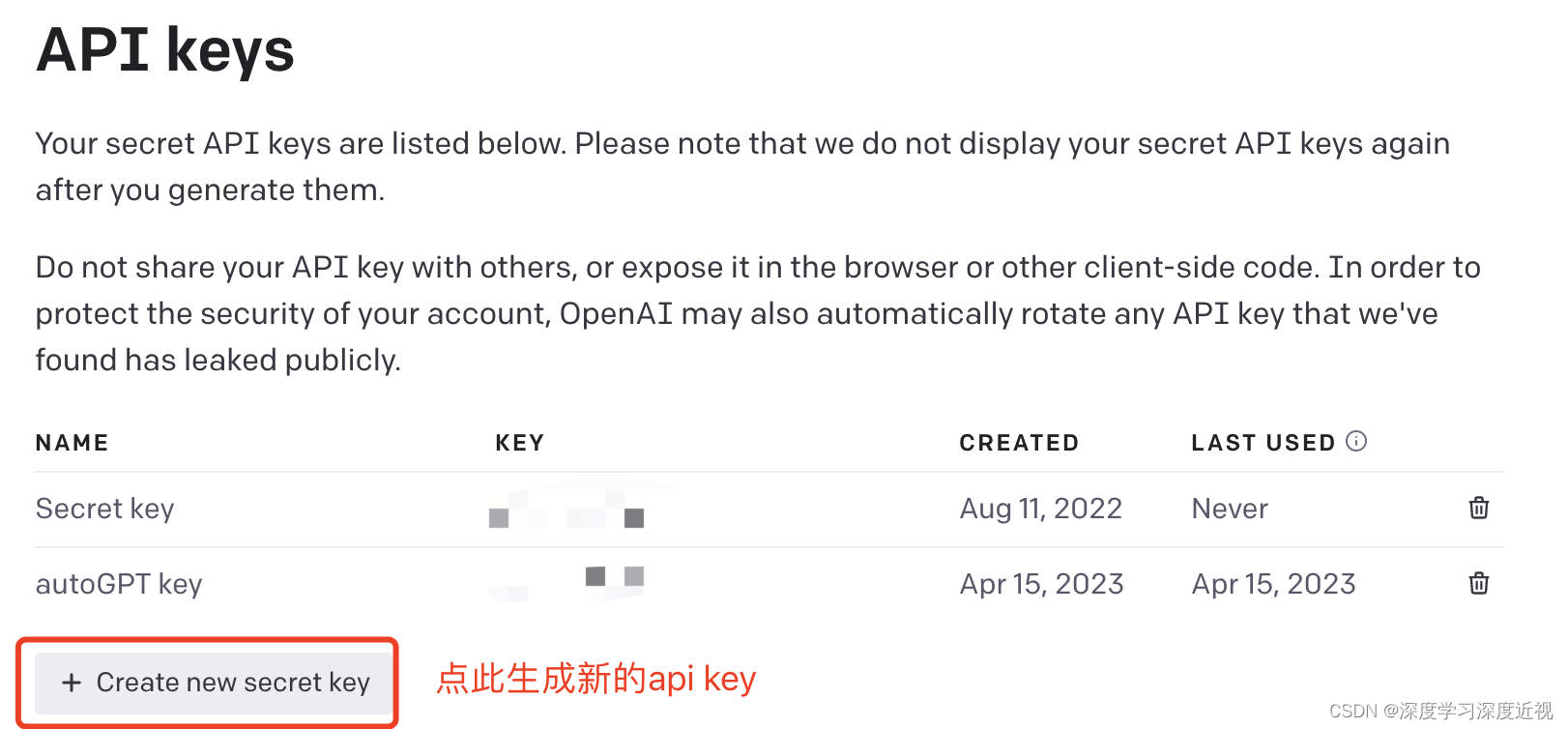Viewport: 1568px width, 729px height.
Task: Click the CSDN watermark text
Action: click(1440, 712)
